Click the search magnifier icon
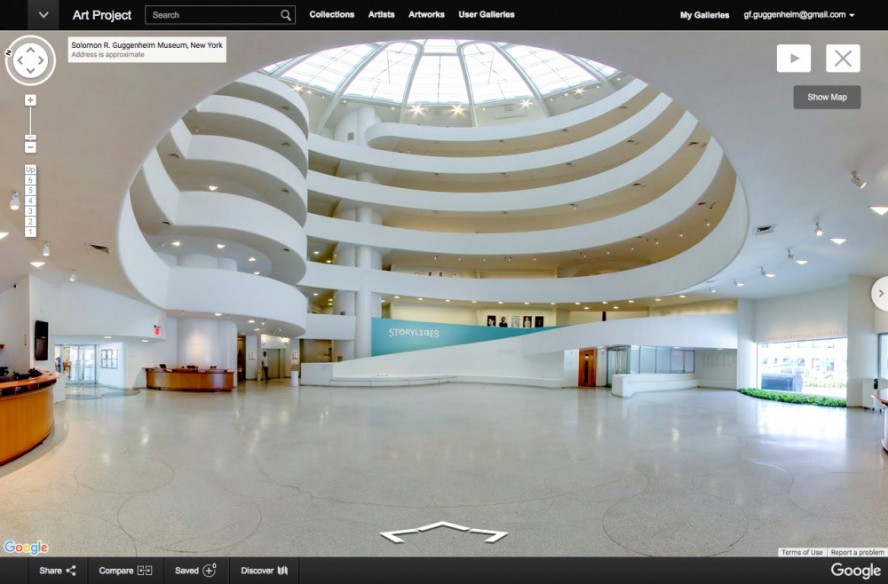Image resolution: width=888 pixels, height=584 pixels. point(286,15)
